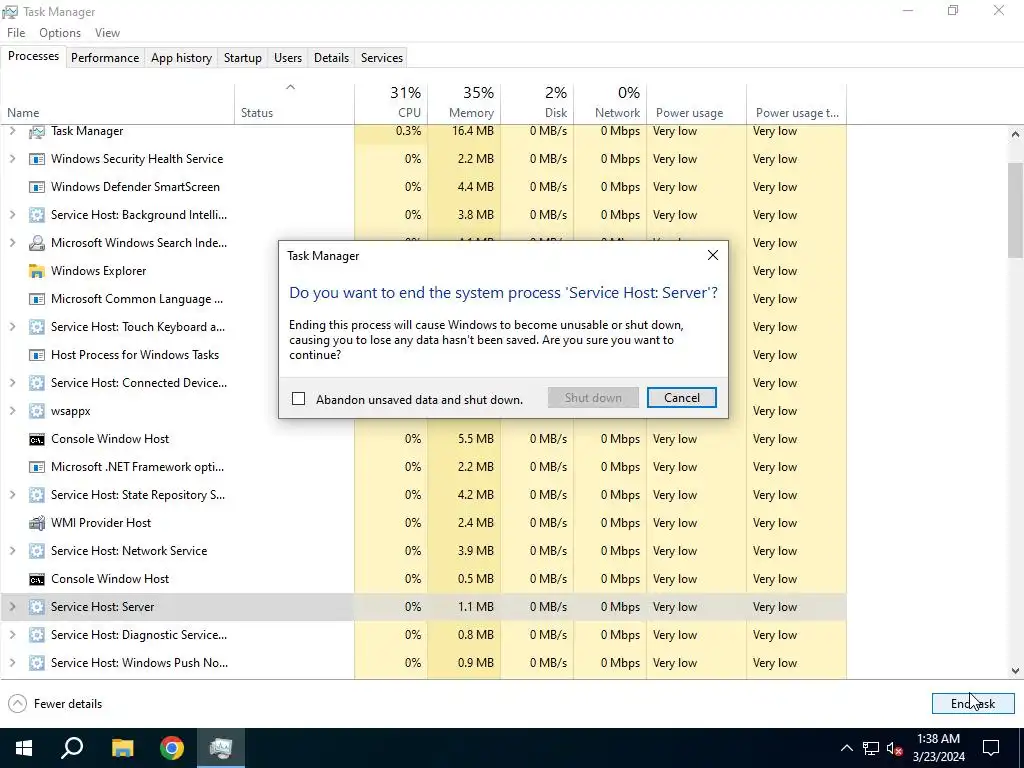Open the File menu
This screenshot has width=1024, height=768.
click(x=16, y=33)
